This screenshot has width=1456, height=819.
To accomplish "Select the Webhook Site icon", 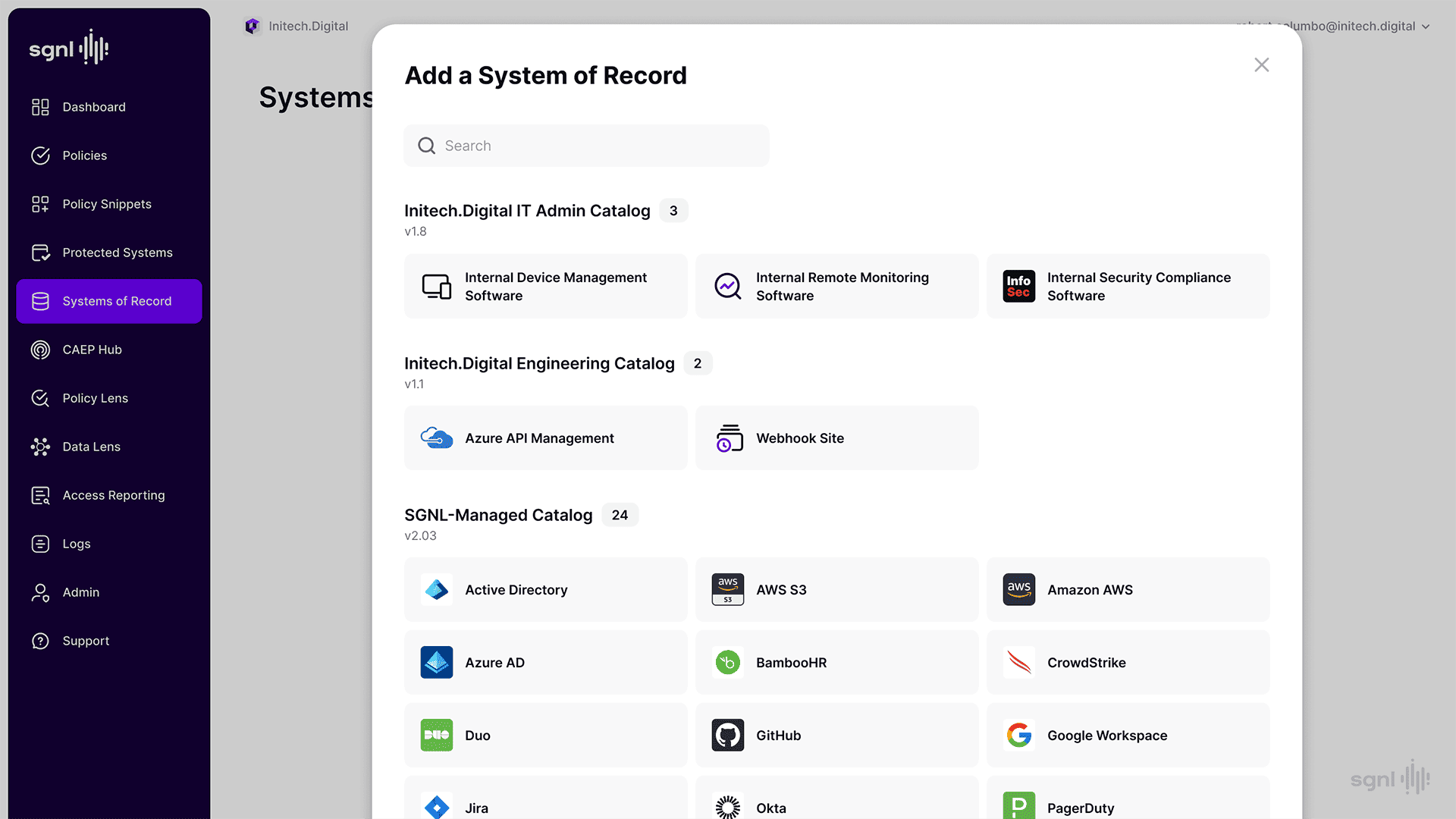I will (729, 438).
